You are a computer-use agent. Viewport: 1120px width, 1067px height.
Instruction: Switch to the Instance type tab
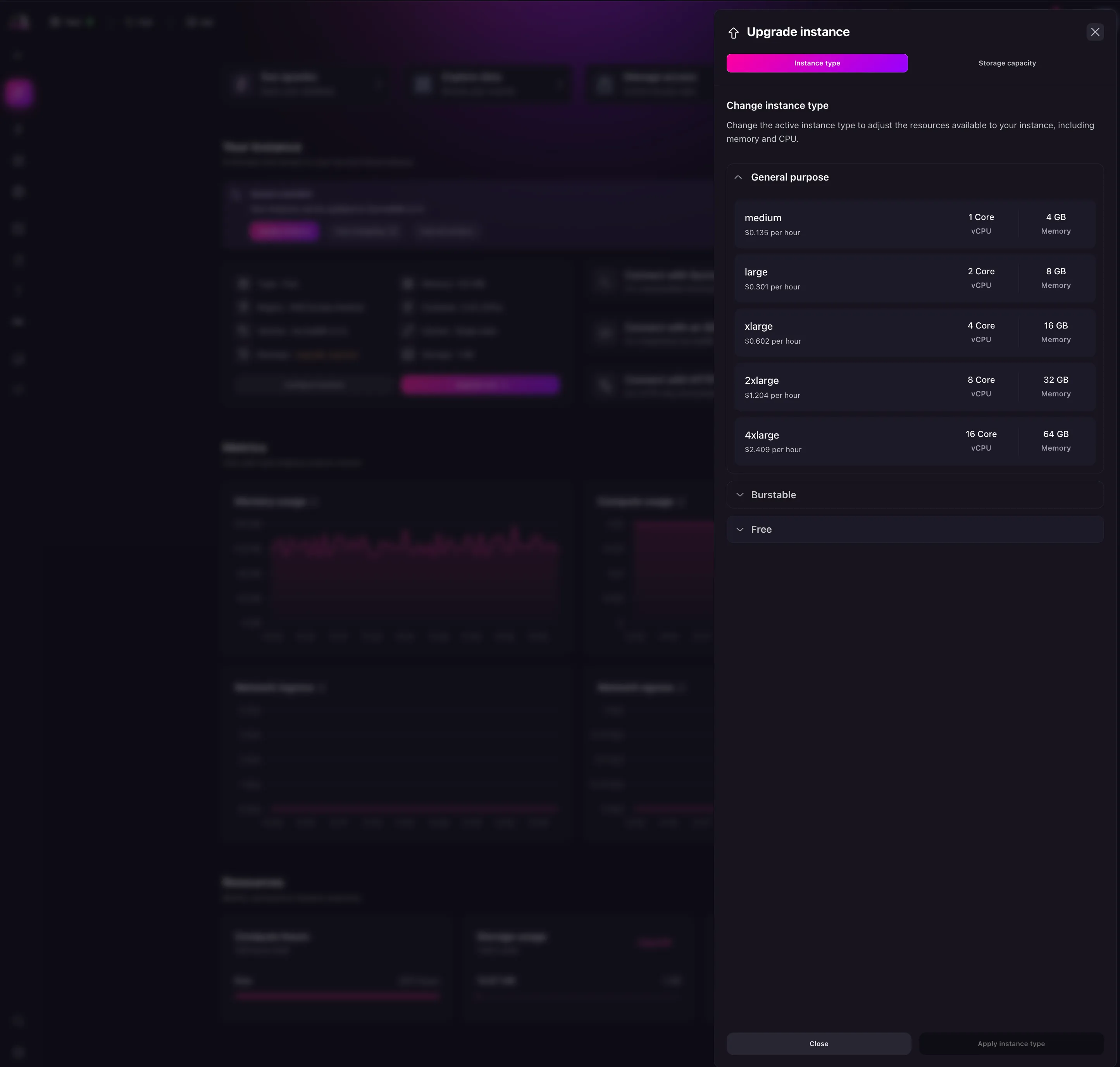[816, 63]
